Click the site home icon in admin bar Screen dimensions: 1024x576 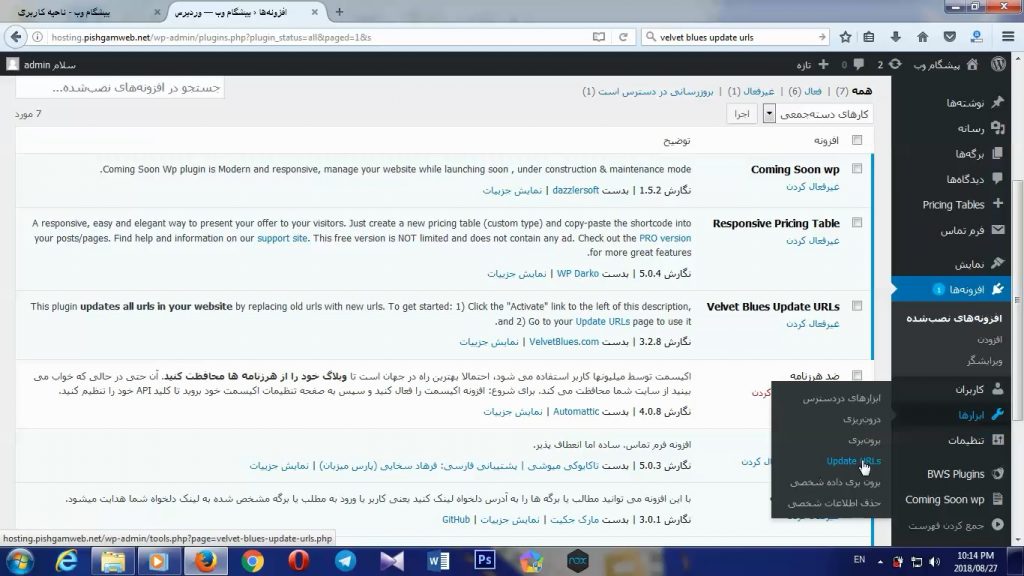pos(972,64)
